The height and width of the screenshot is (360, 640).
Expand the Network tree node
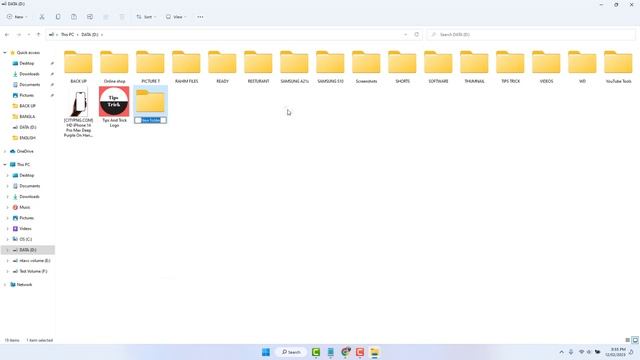click(x=5, y=284)
